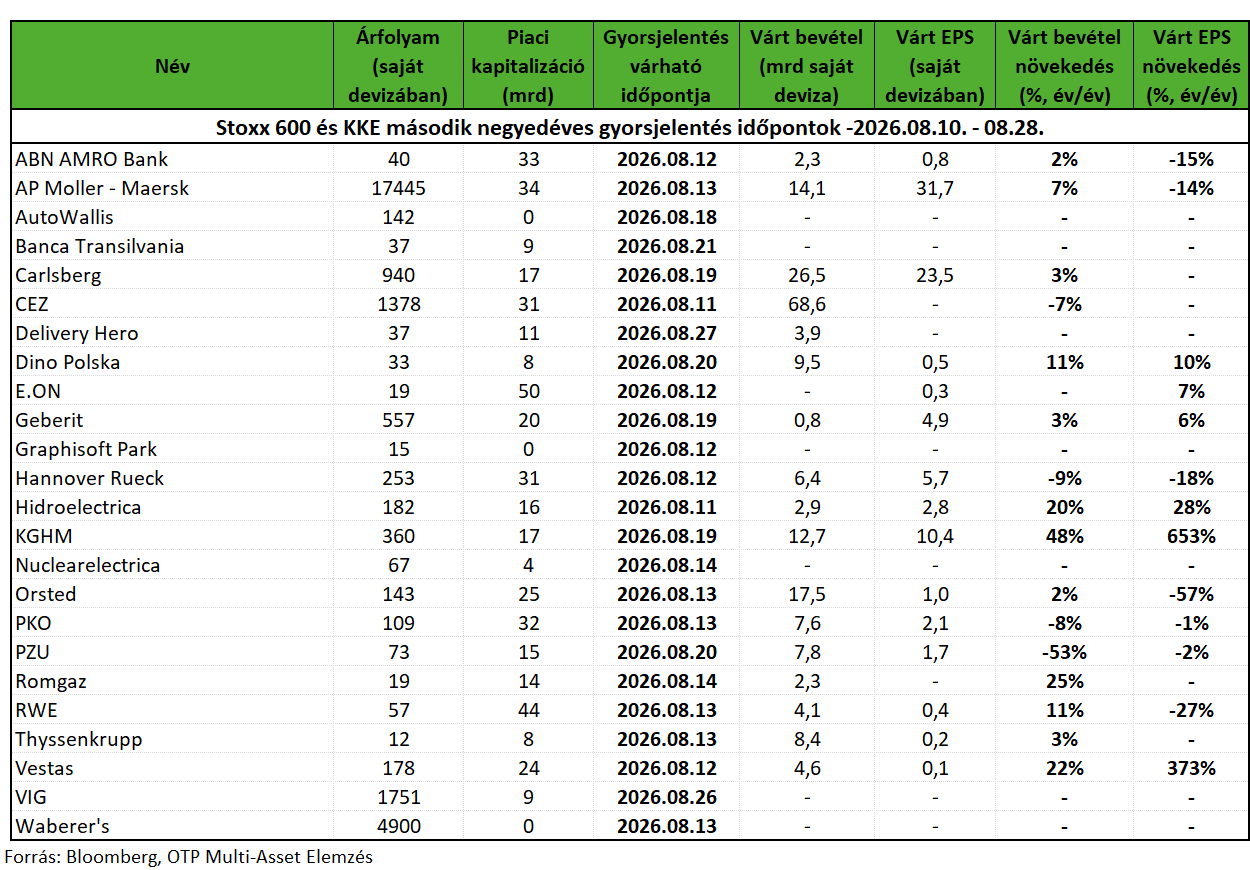The height and width of the screenshot is (870, 1250).
Task: Click Romgaz revenue growth 25%
Action: (x=1065, y=681)
